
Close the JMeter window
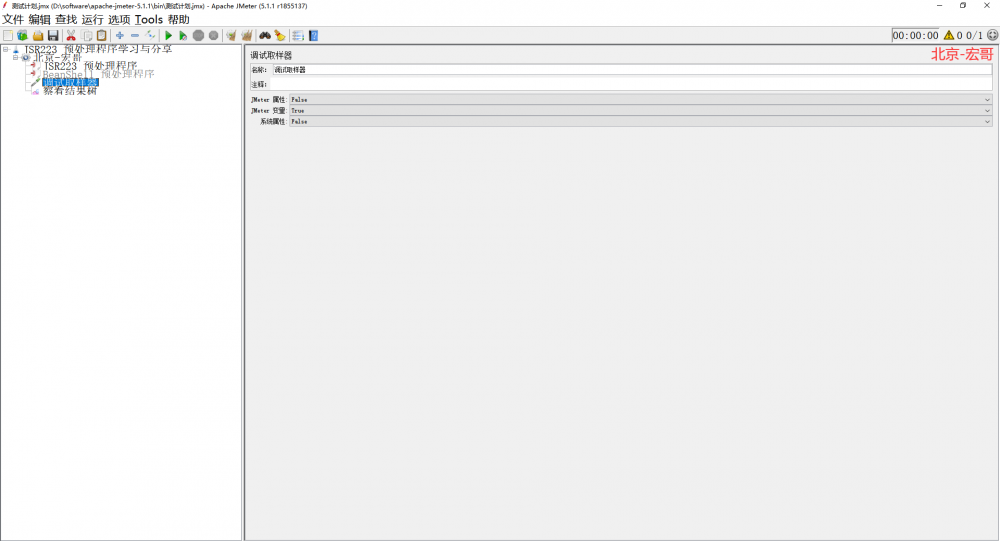[987, 6]
